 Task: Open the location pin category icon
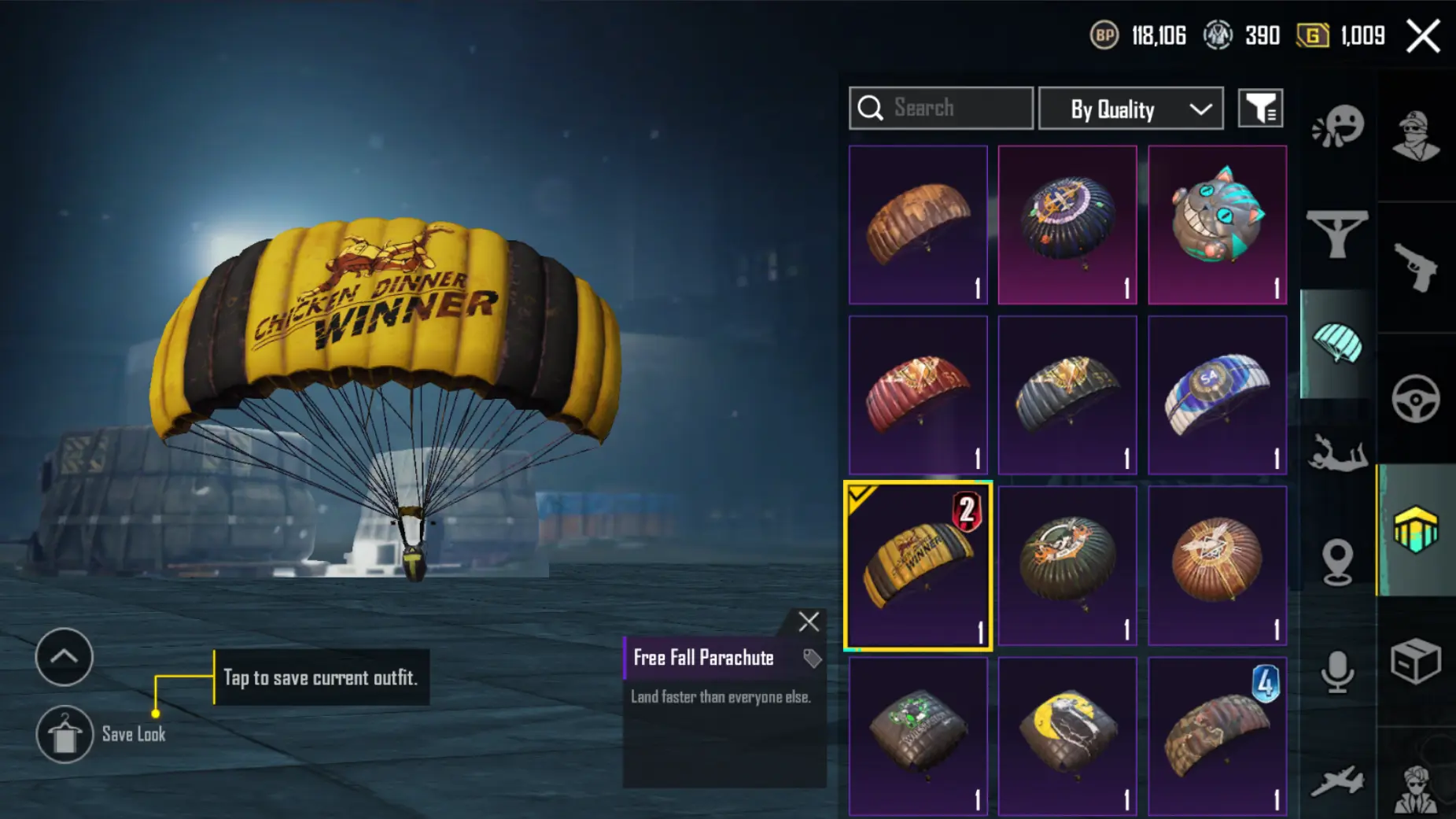[1337, 562]
